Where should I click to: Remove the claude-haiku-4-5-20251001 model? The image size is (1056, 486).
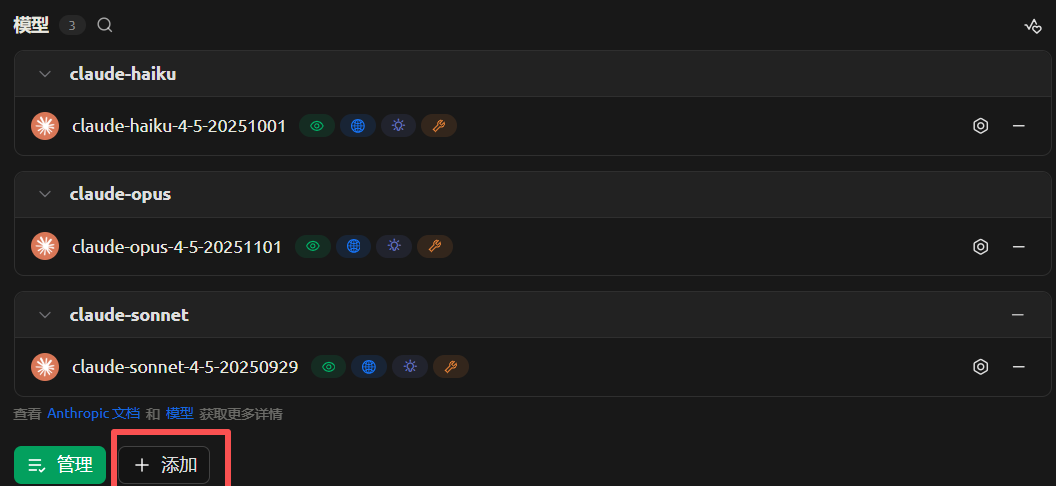pos(1019,126)
